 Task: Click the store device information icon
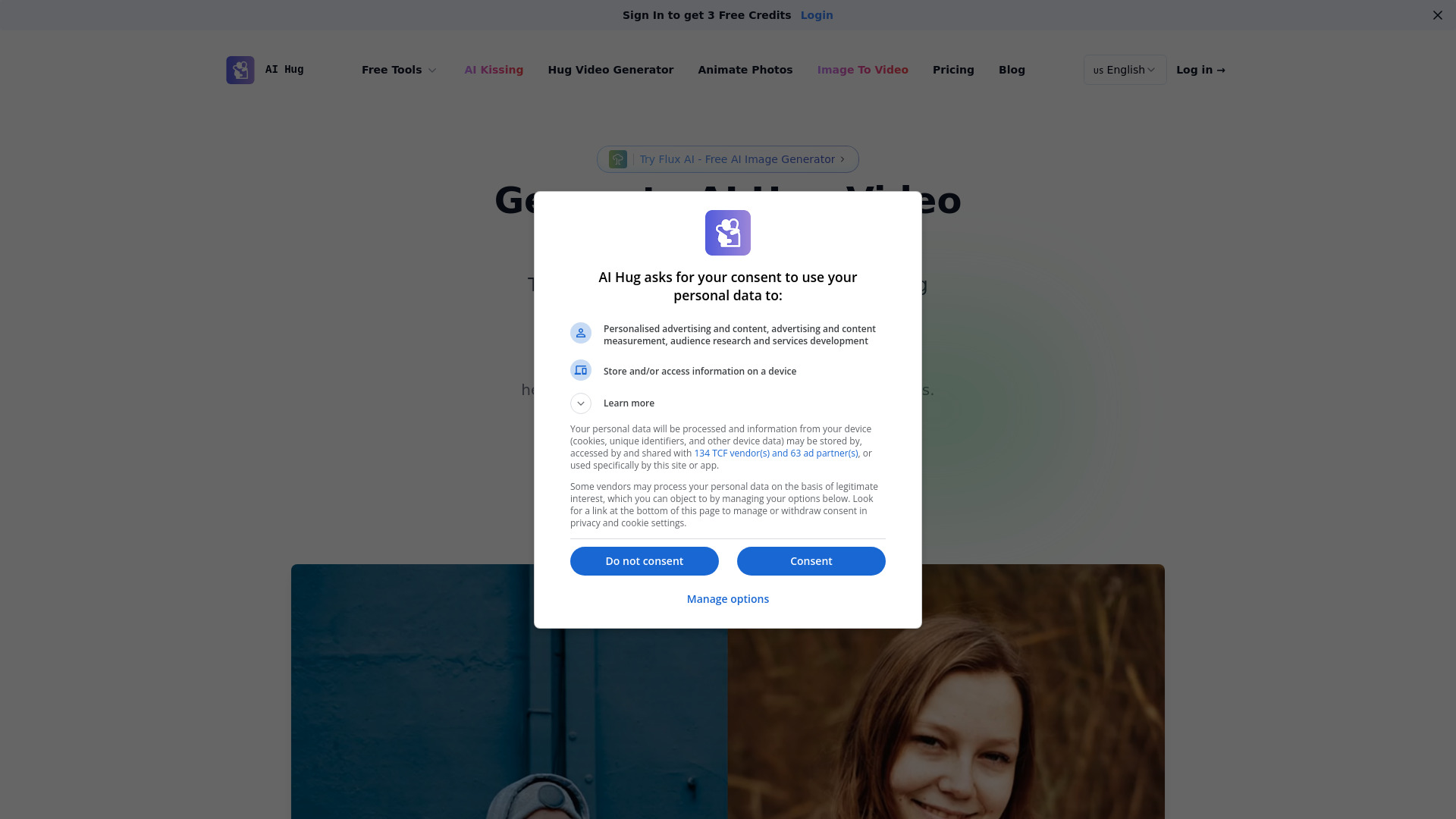point(580,370)
